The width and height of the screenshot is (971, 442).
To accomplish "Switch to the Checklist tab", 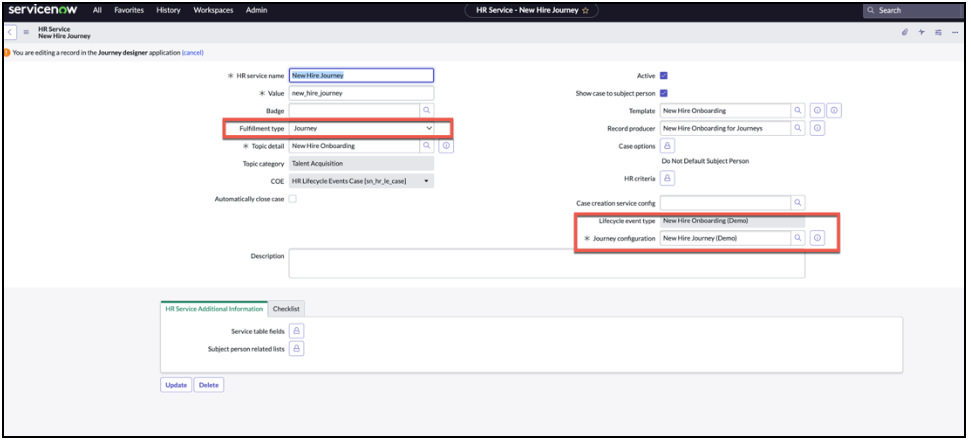I will point(286,308).
